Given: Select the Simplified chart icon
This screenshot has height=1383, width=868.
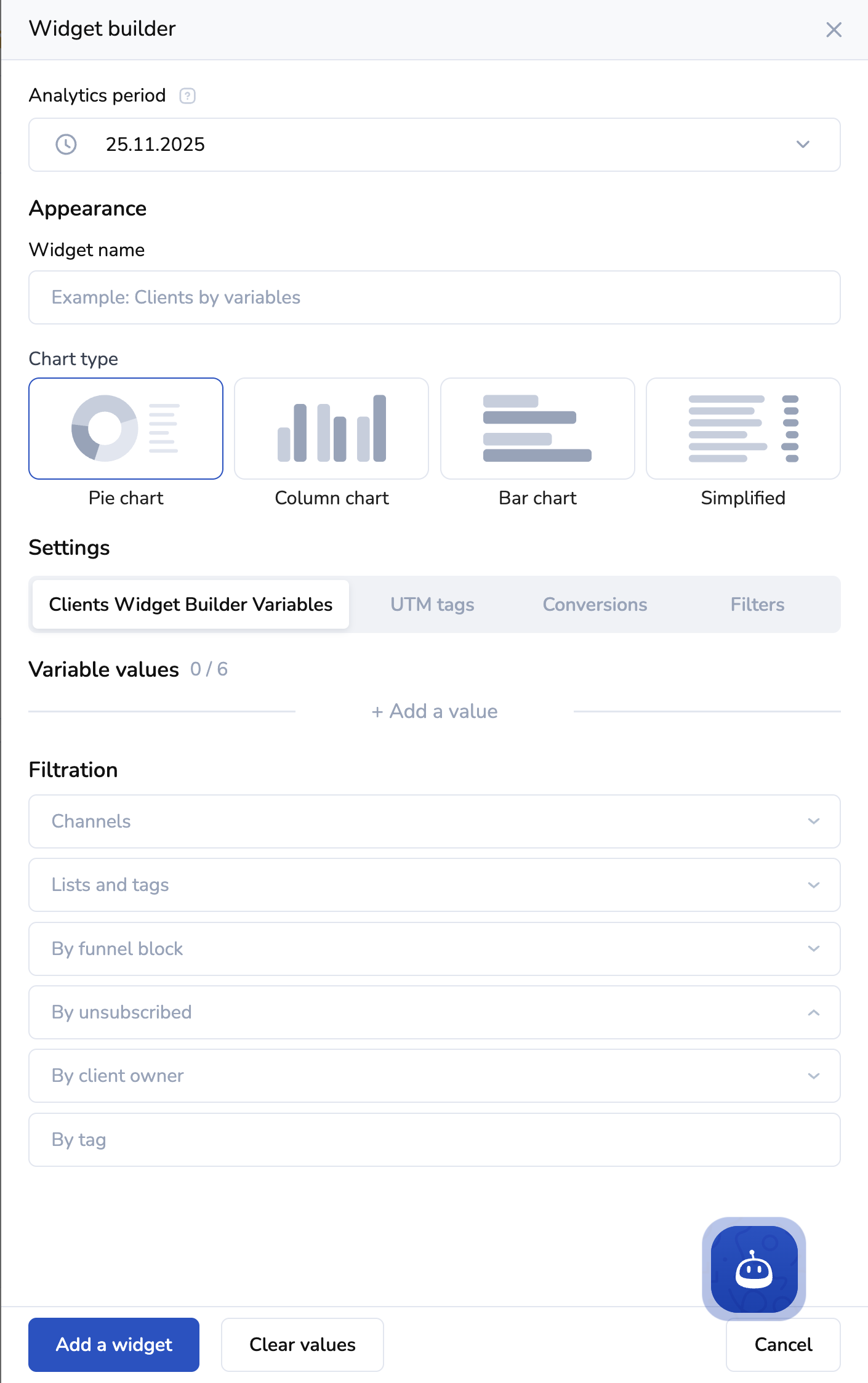Looking at the screenshot, I should 742,429.
